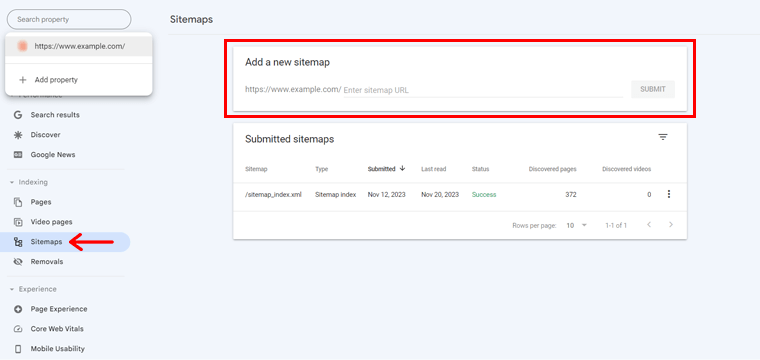Click the Page Experience plus-circle icon
Viewport: 760px width, 360px height.
[18, 309]
